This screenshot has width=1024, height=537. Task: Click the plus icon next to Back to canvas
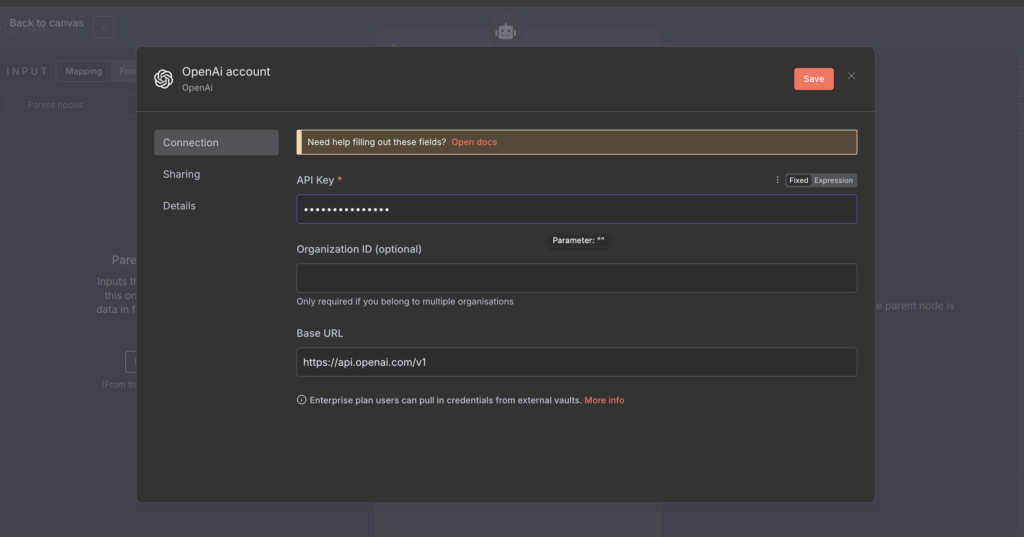(103, 28)
